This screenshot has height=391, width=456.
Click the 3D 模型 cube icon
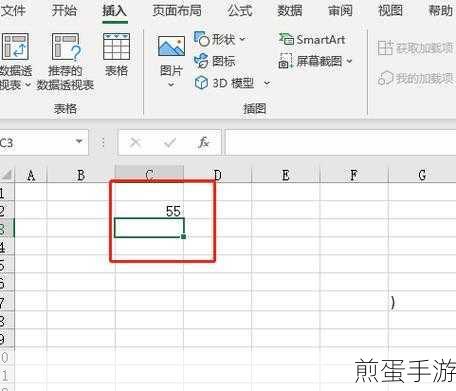tap(201, 82)
